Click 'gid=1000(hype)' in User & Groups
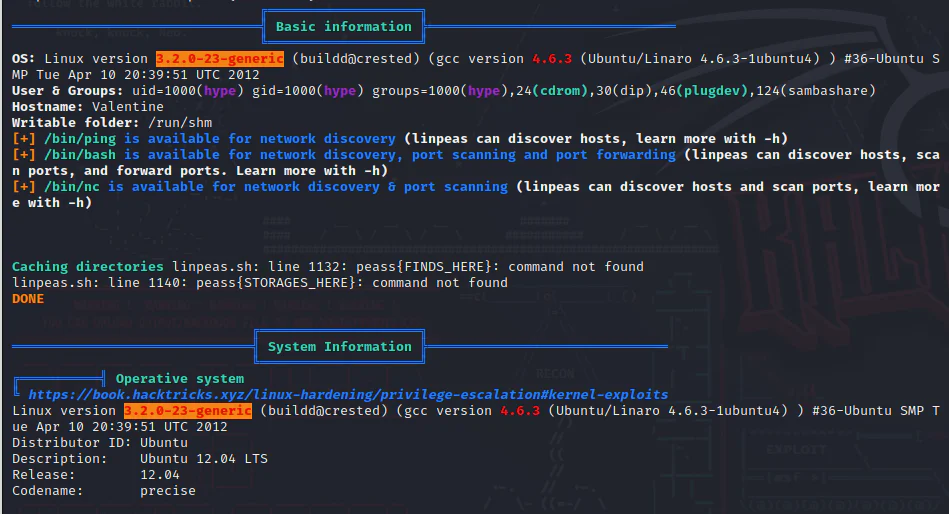The height and width of the screenshot is (514, 949). pyautogui.click(x=308, y=91)
